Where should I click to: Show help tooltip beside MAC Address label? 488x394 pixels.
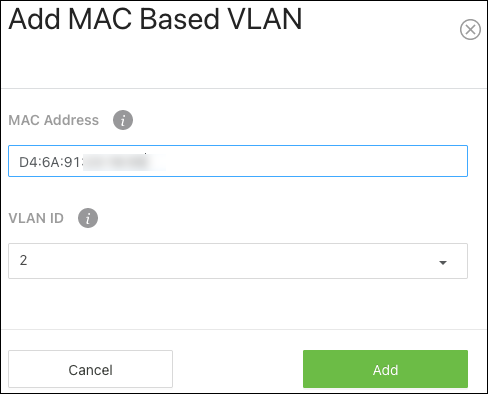[123, 120]
